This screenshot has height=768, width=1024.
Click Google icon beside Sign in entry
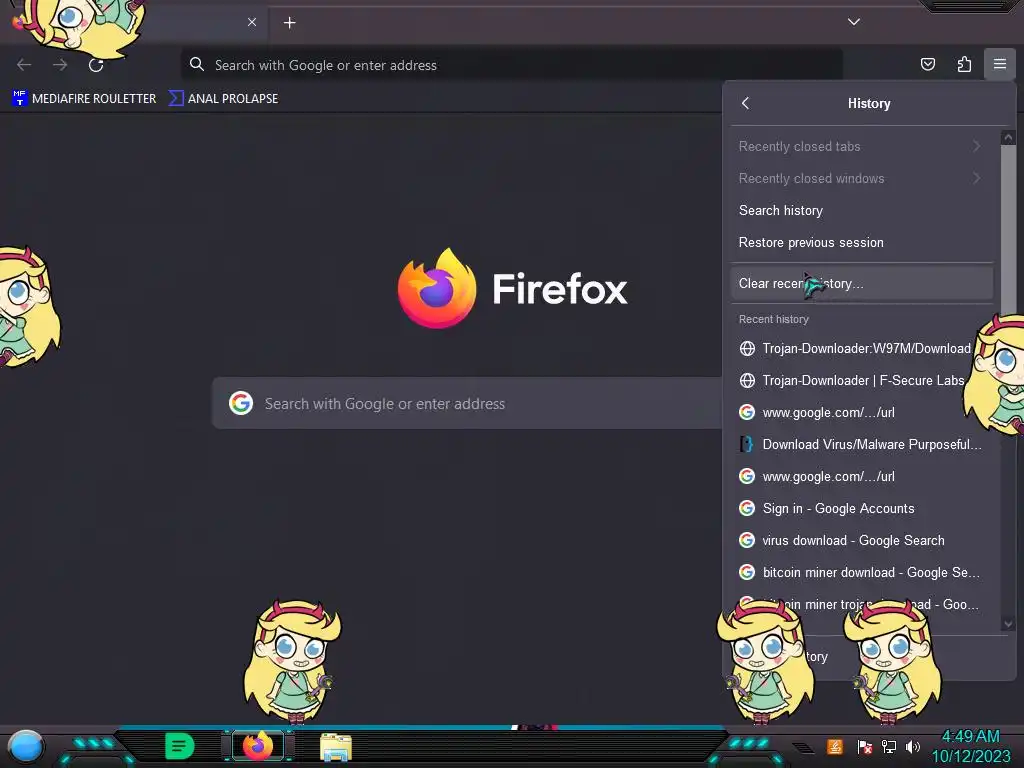[x=747, y=508]
